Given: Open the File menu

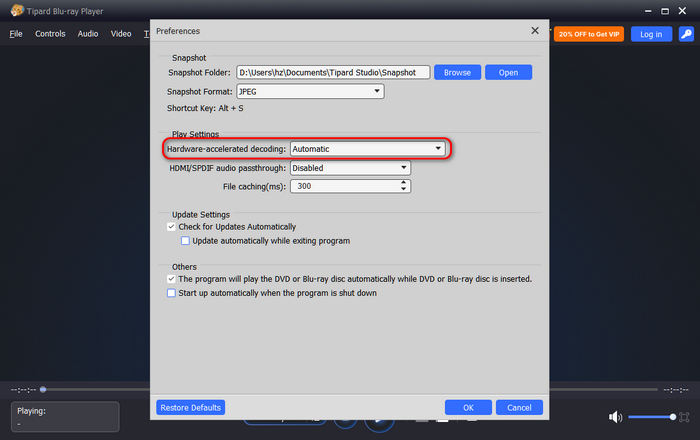Looking at the screenshot, I should coord(16,34).
